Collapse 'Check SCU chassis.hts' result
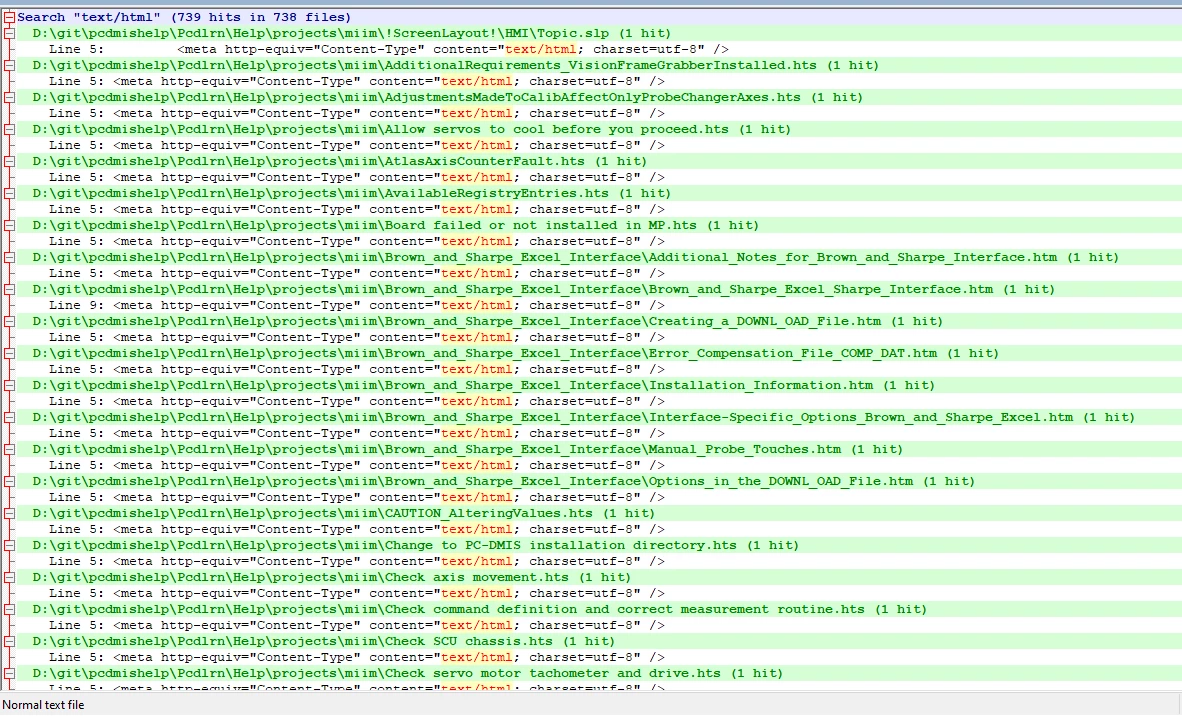The image size is (1182, 716). coord(9,641)
